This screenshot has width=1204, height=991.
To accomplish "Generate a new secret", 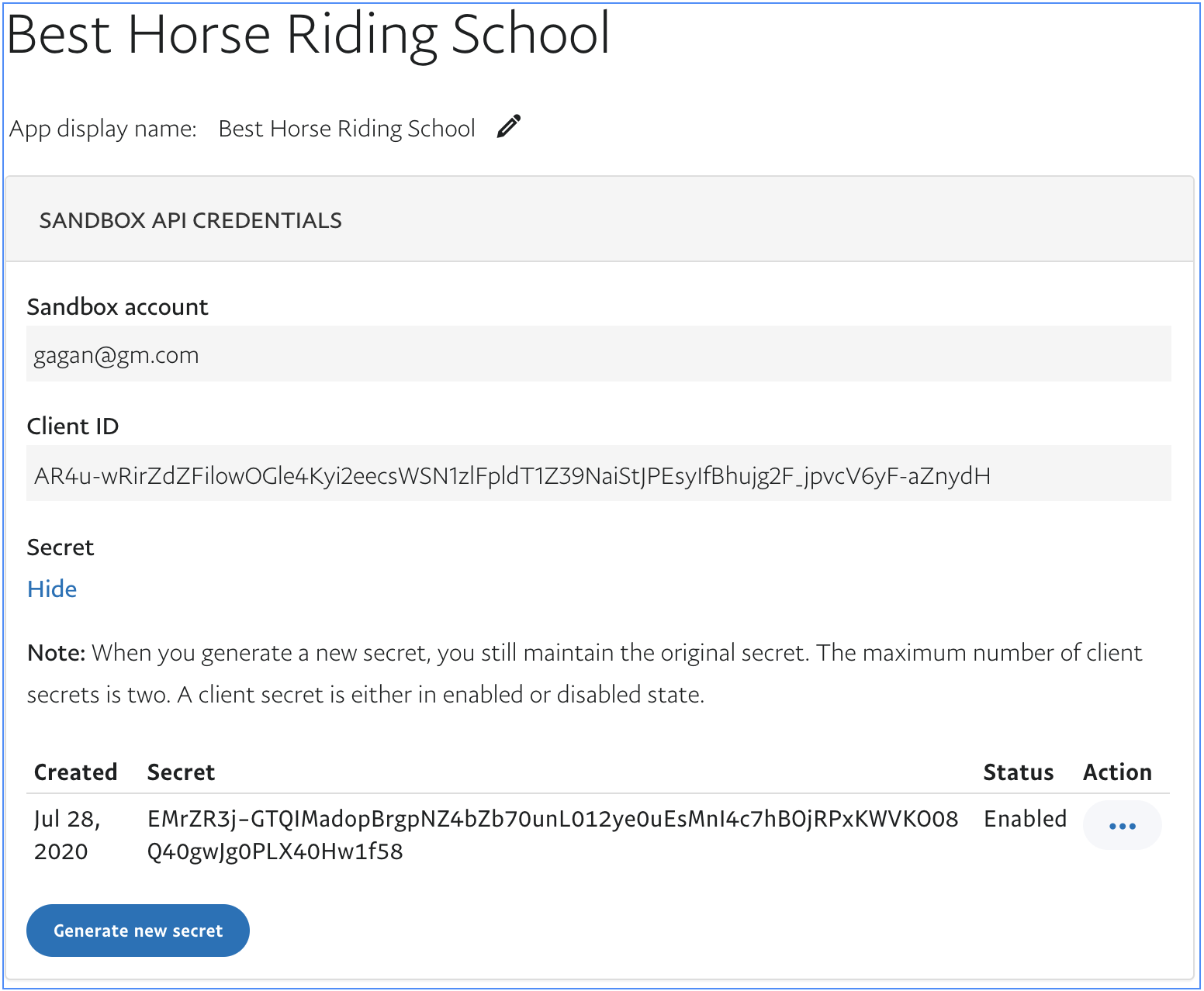I will (x=138, y=931).
